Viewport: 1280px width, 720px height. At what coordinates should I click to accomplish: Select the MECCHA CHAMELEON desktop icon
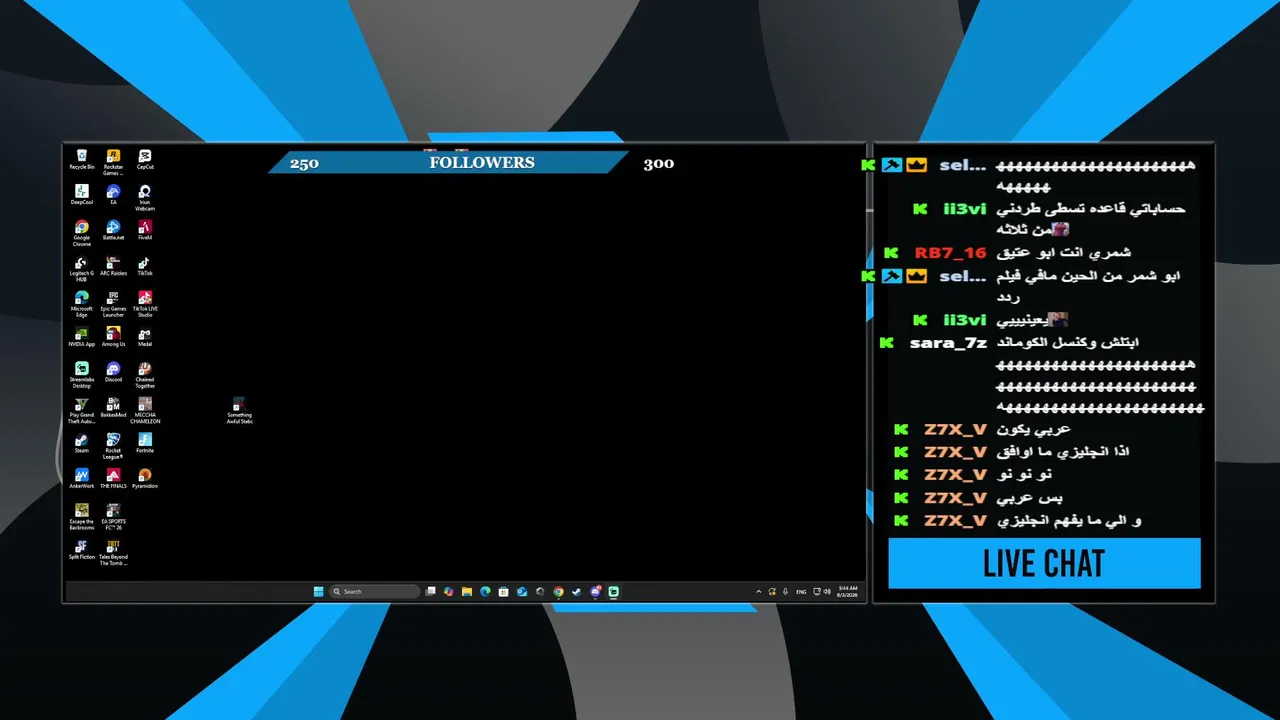(145, 411)
